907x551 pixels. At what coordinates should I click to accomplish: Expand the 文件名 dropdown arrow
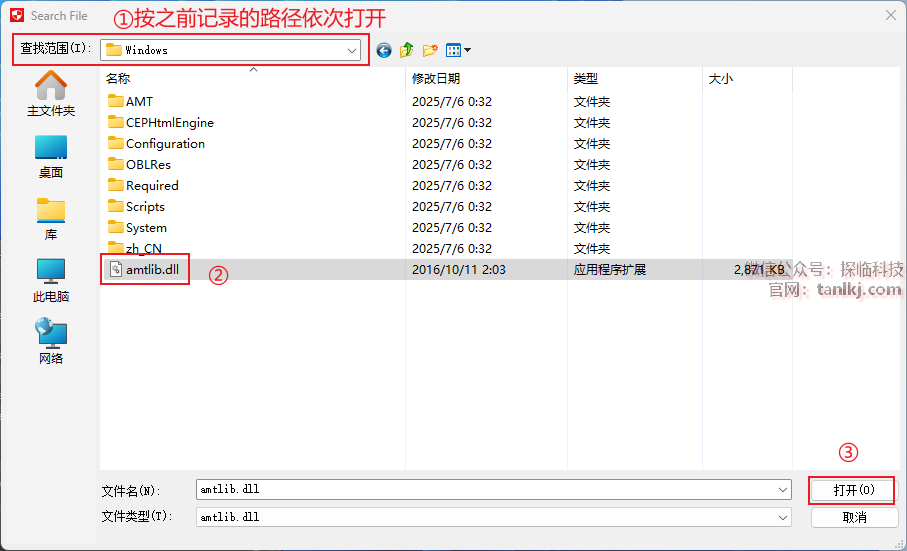click(783, 490)
